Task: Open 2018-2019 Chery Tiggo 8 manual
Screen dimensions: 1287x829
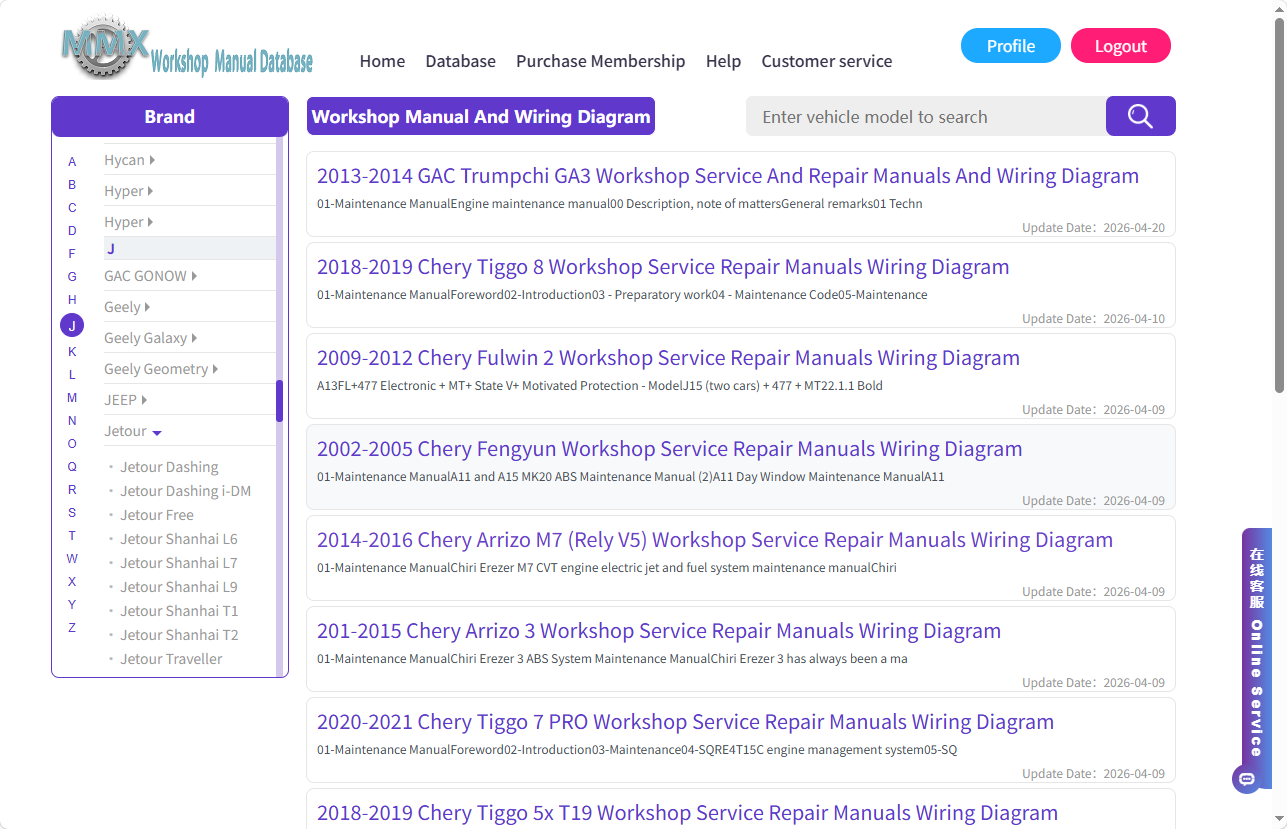Action: point(663,267)
